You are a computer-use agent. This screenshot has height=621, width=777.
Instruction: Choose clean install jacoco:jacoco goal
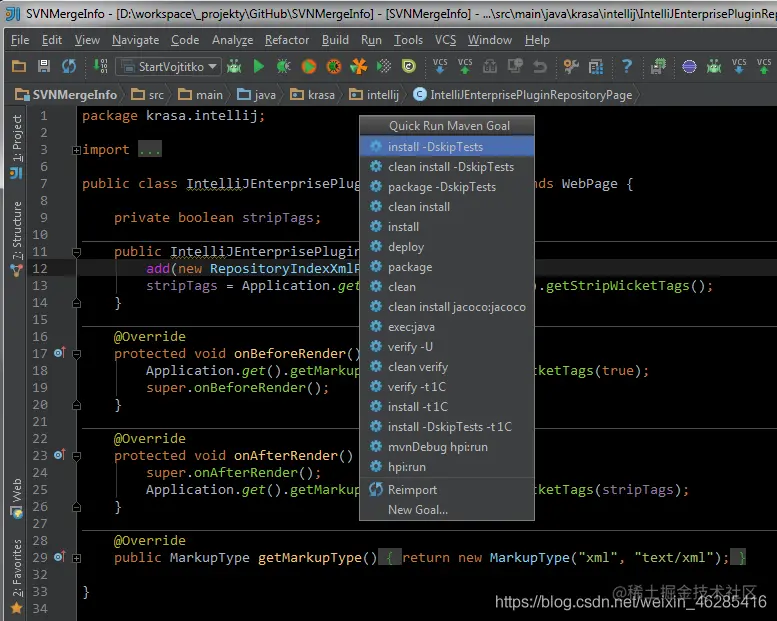[447, 307]
